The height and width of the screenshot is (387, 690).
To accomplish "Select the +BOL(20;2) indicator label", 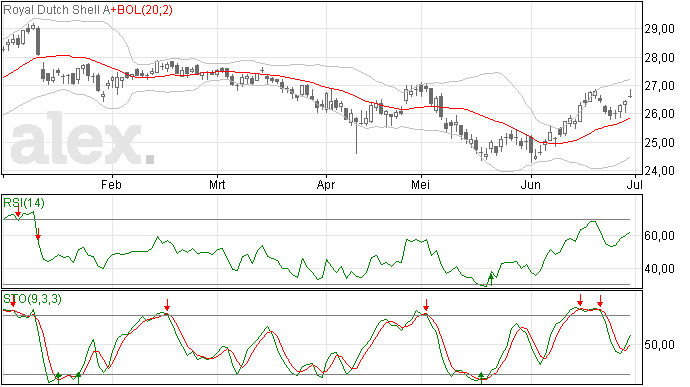I will [141, 10].
